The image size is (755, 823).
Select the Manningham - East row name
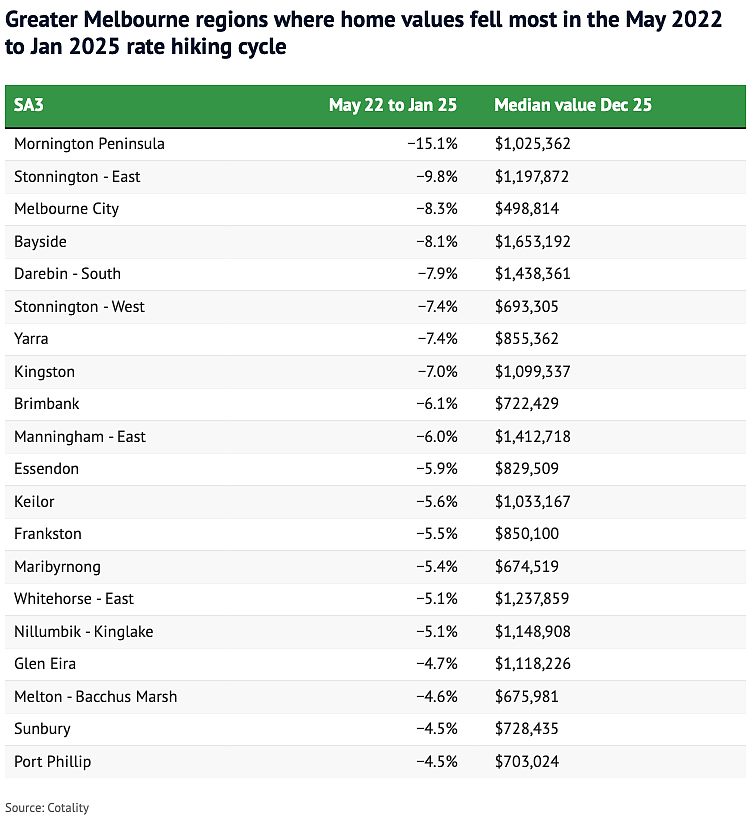[80, 437]
